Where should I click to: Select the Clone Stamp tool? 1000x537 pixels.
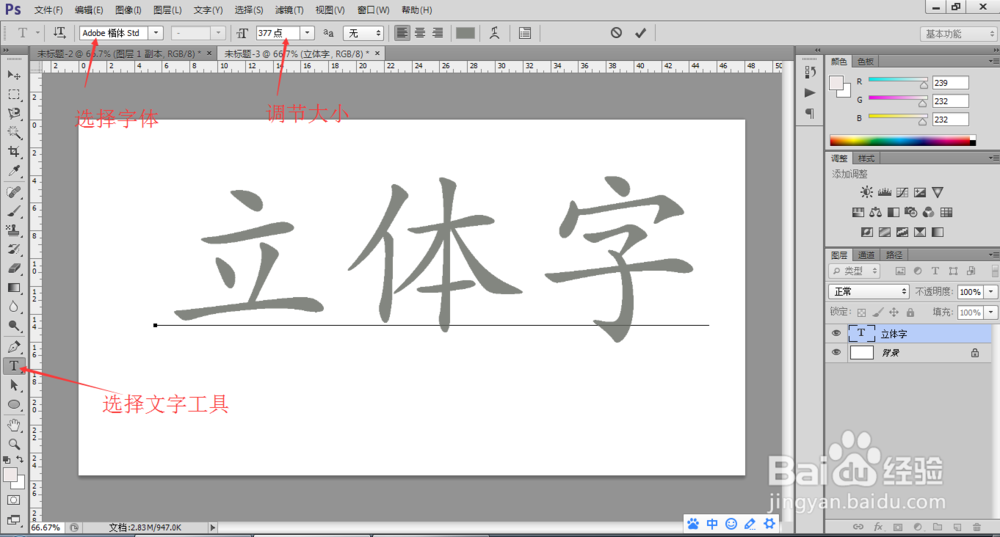click(x=13, y=230)
